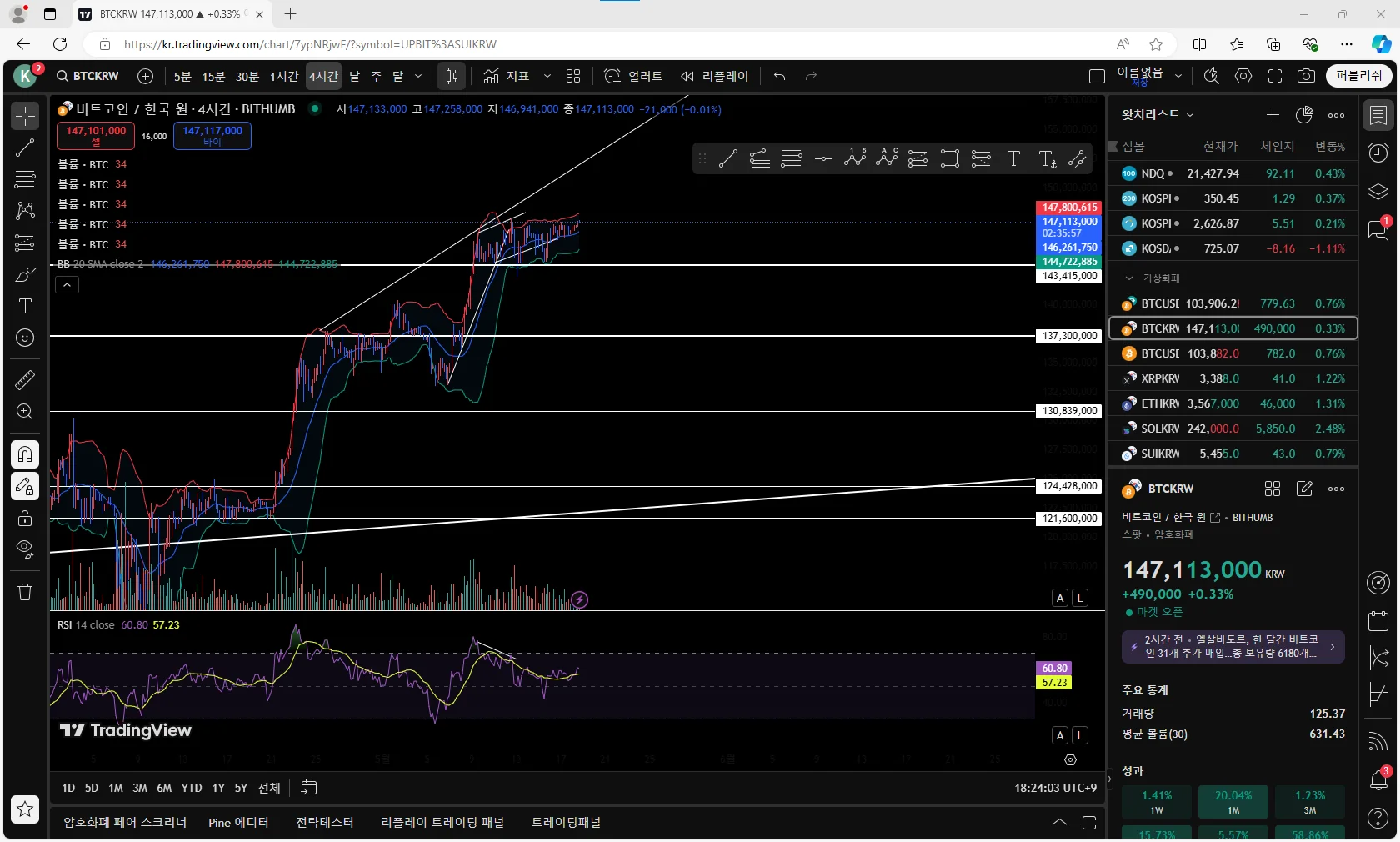Select horizontal line tool in floating toolbar
This screenshot has height=842, width=1400.
pyautogui.click(x=823, y=158)
